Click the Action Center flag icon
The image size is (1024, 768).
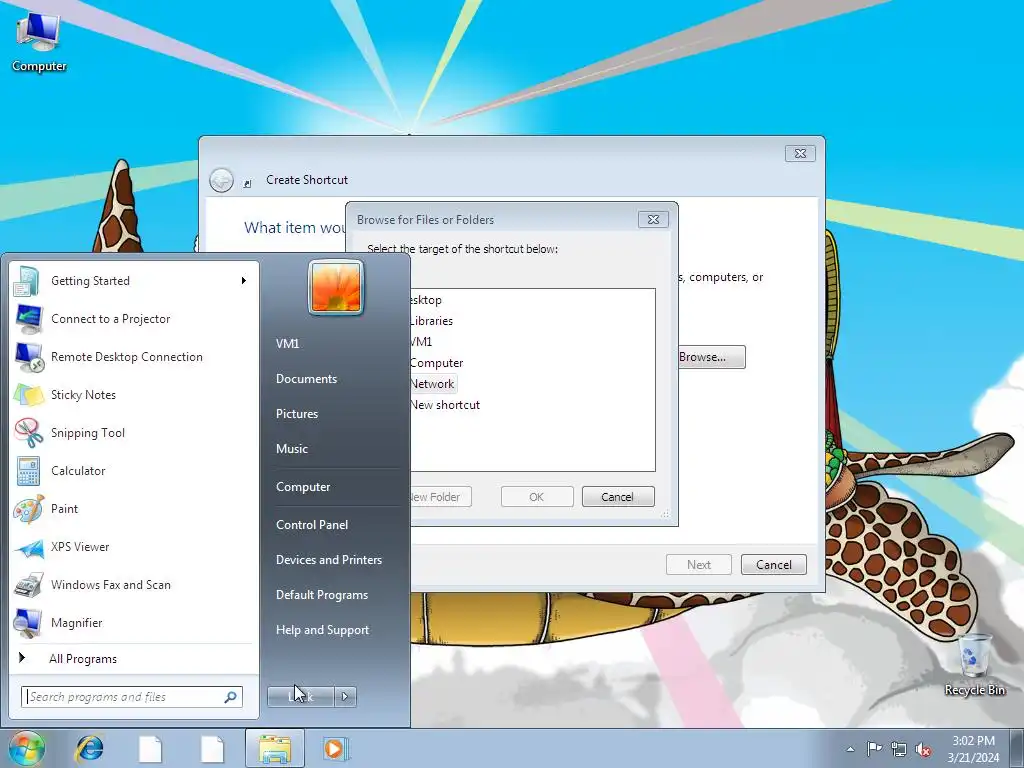tap(874, 748)
